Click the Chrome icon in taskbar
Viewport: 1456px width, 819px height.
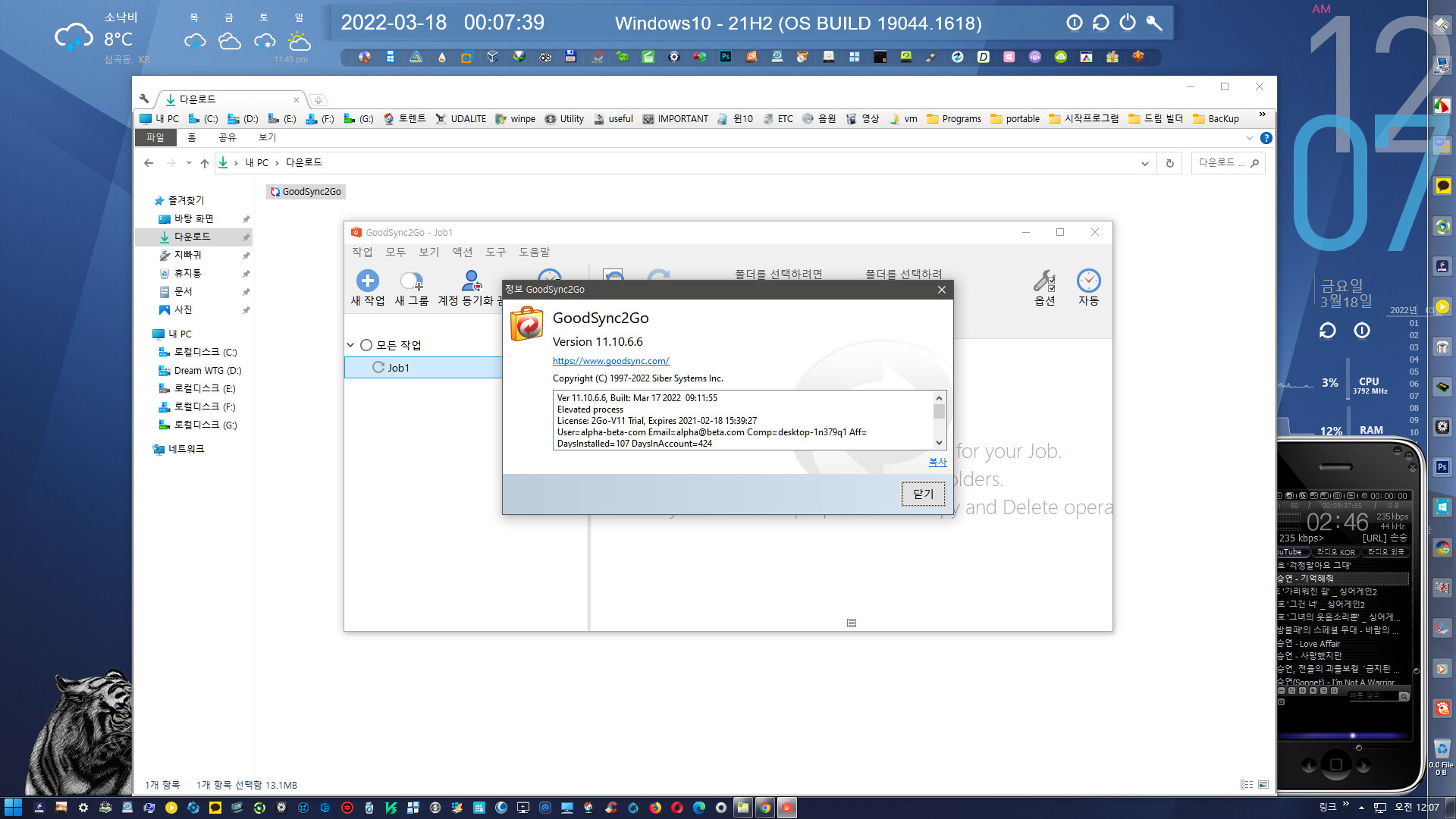coord(765,808)
